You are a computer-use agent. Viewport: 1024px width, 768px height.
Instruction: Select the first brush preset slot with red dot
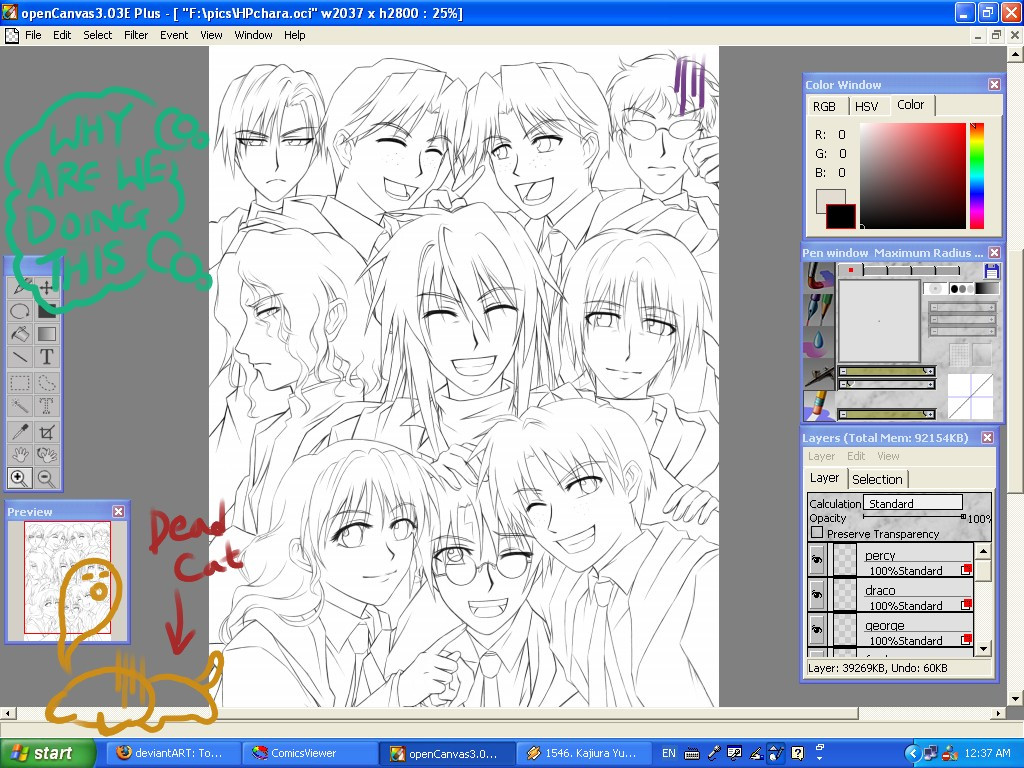850,270
